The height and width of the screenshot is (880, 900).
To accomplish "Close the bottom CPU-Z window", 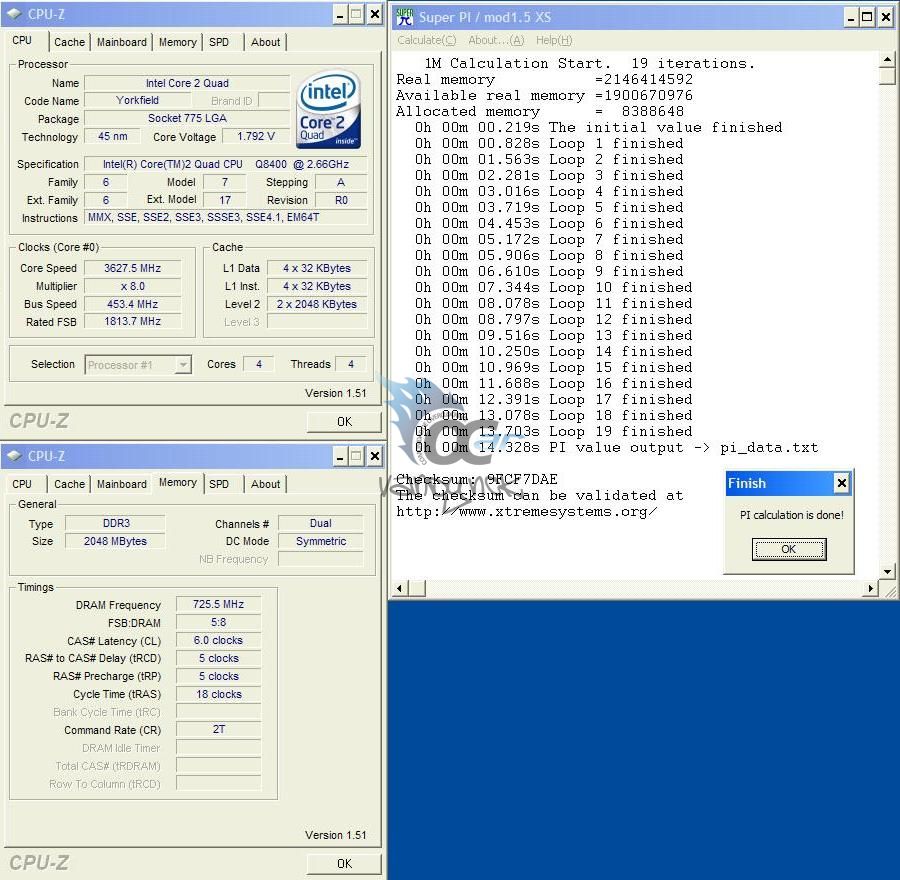I will (x=374, y=456).
